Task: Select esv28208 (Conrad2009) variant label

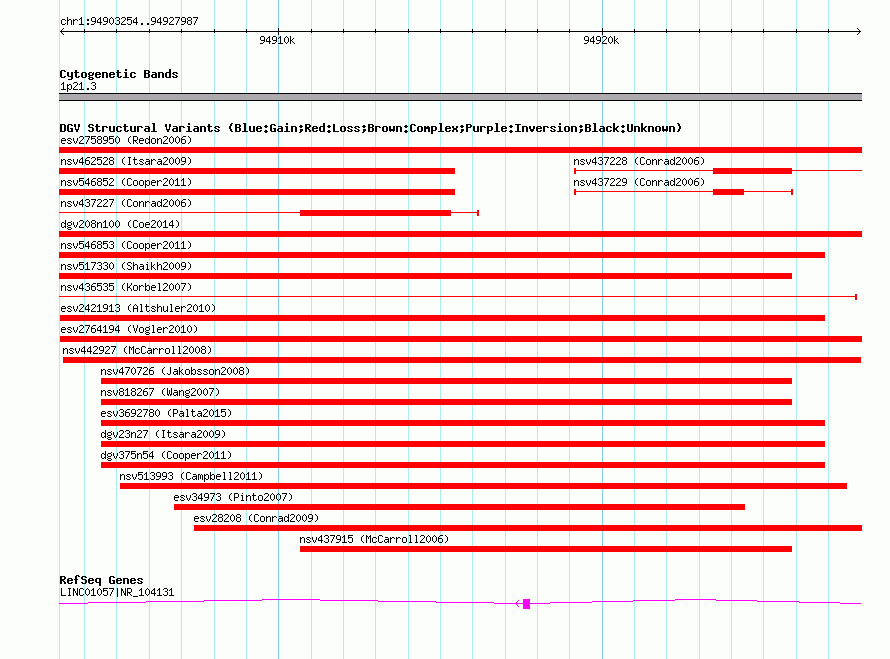Action: point(256,518)
